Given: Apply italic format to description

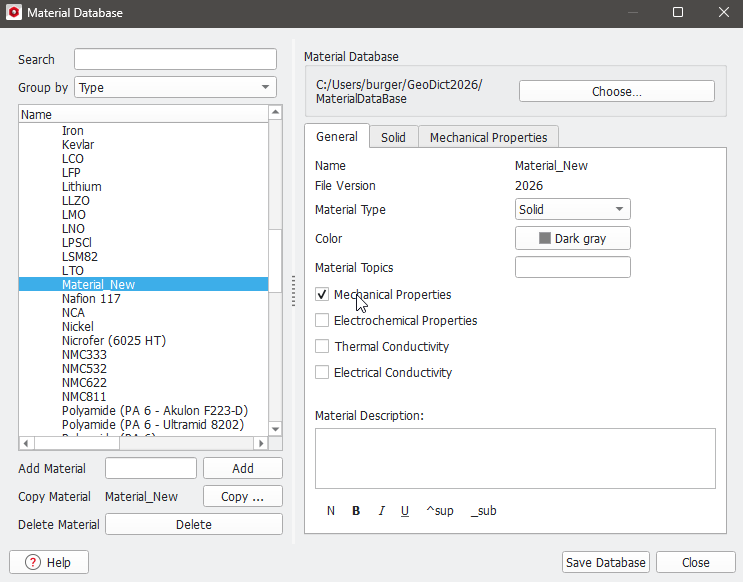Looking at the screenshot, I should (x=381, y=510).
